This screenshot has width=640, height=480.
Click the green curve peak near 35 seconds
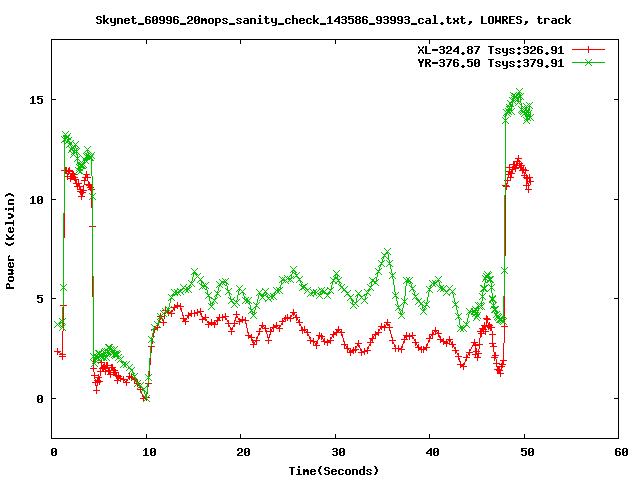point(387,252)
